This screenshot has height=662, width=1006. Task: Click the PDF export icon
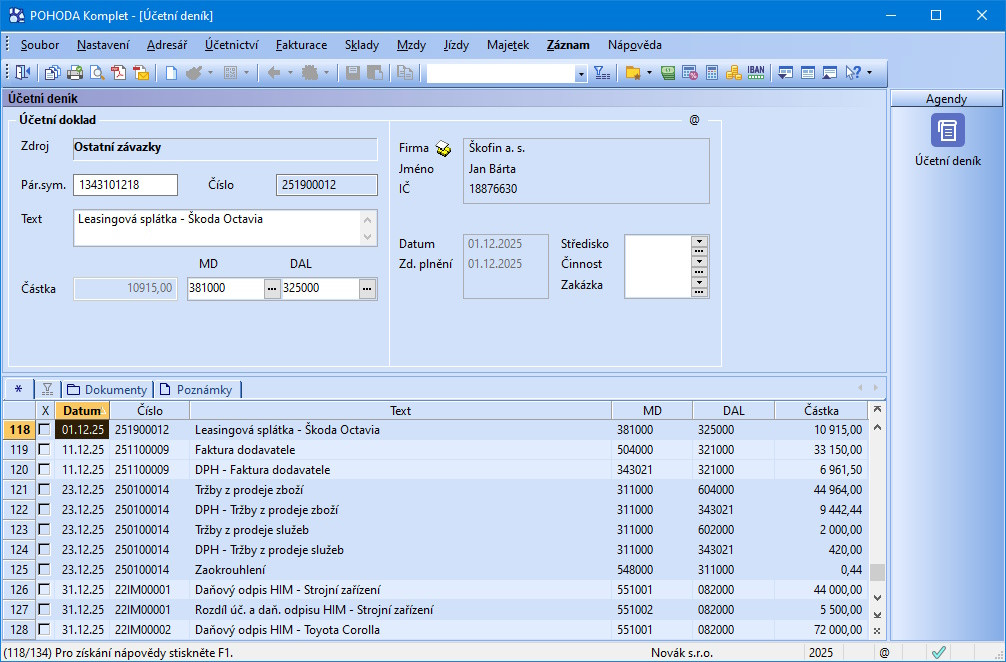(119, 73)
